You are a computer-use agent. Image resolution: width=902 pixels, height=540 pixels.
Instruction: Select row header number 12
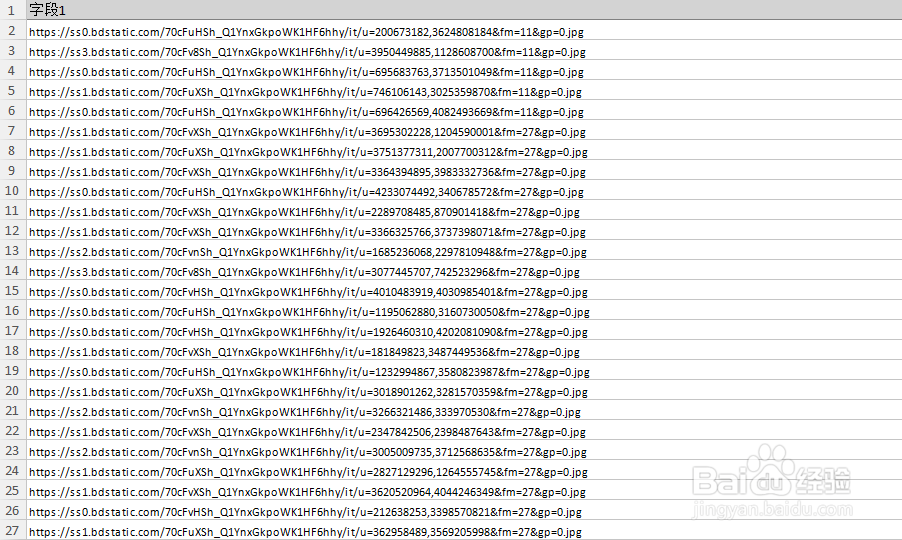tap(13, 230)
